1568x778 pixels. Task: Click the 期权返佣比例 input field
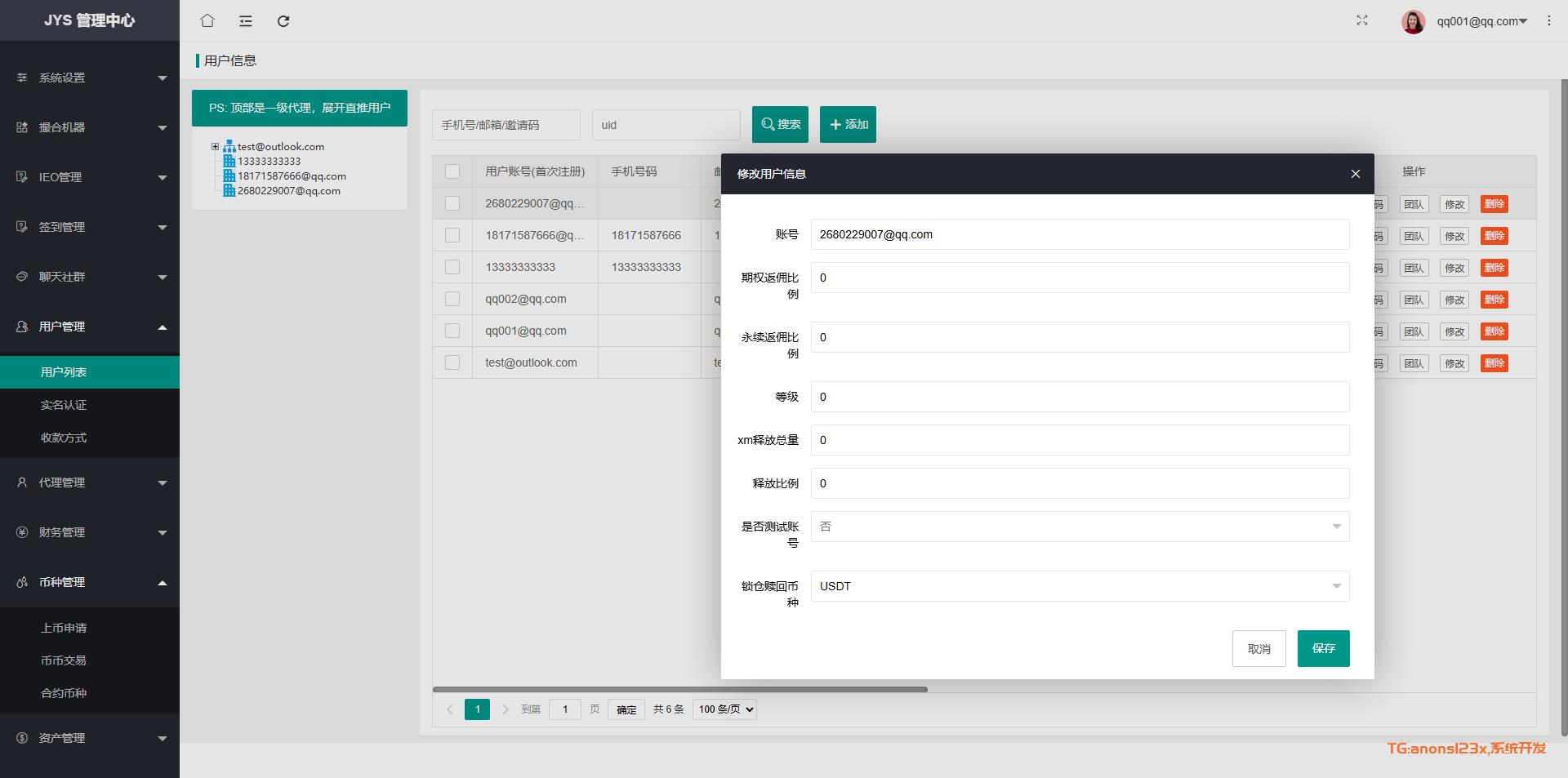(1079, 278)
